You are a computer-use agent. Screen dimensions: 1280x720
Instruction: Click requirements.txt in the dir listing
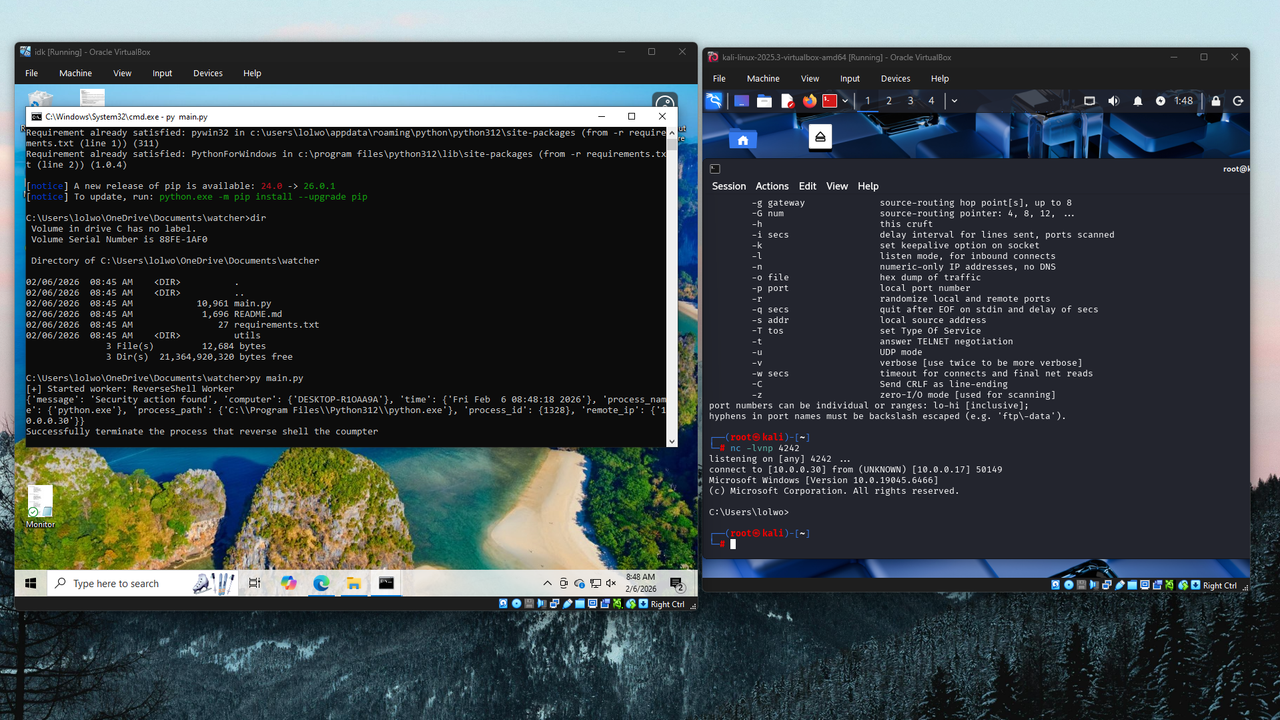click(x=276, y=325)
